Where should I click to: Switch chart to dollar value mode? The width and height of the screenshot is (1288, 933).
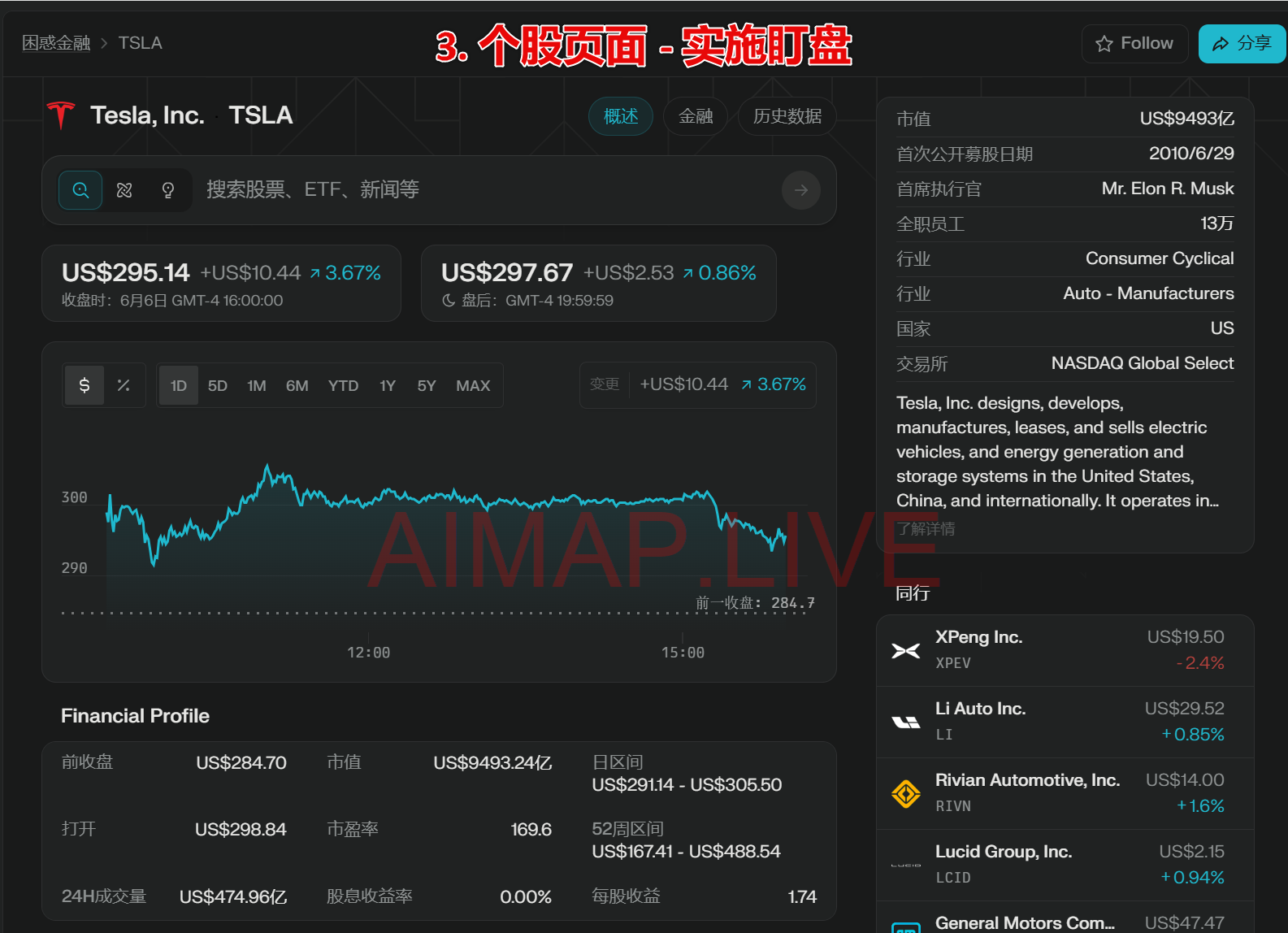click(x=85, y=385)
